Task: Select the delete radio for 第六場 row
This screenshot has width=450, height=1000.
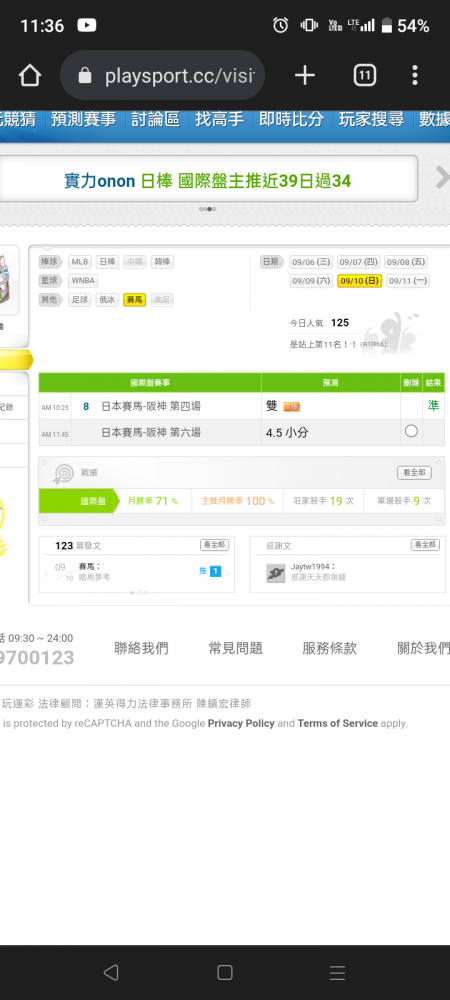Action: [411, 432]
